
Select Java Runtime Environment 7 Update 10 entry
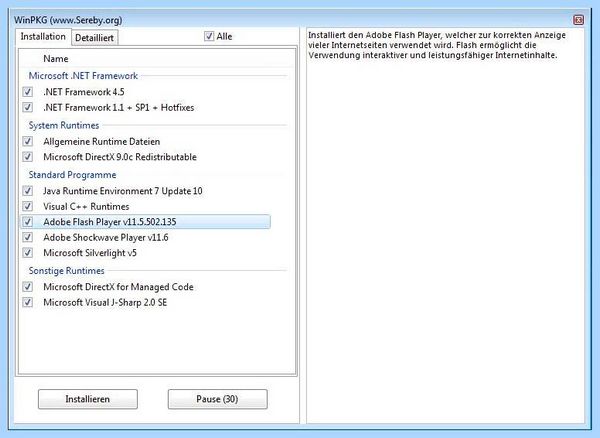point(122,191)
